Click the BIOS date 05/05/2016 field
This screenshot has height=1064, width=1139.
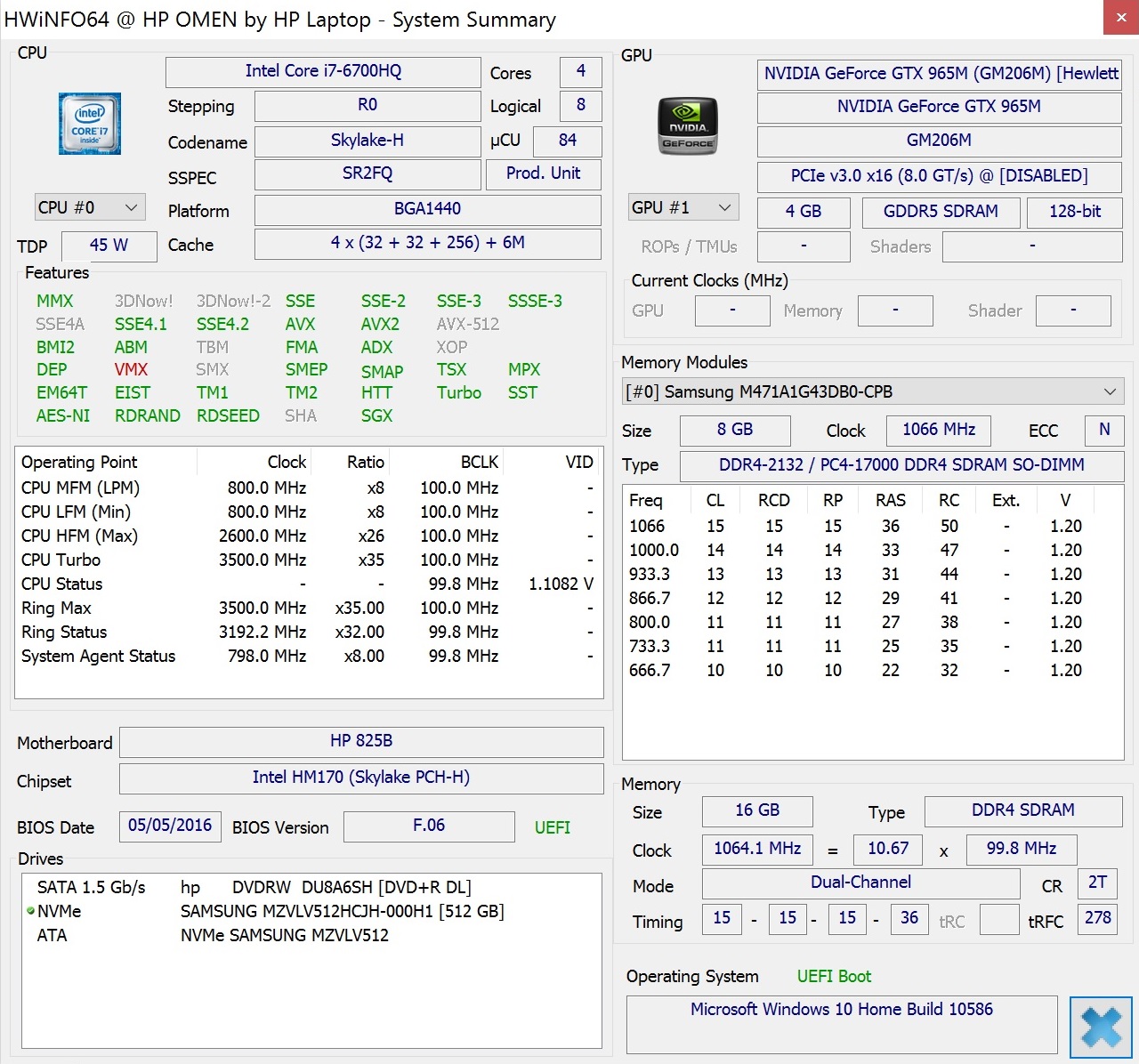[x=170, y=826]
